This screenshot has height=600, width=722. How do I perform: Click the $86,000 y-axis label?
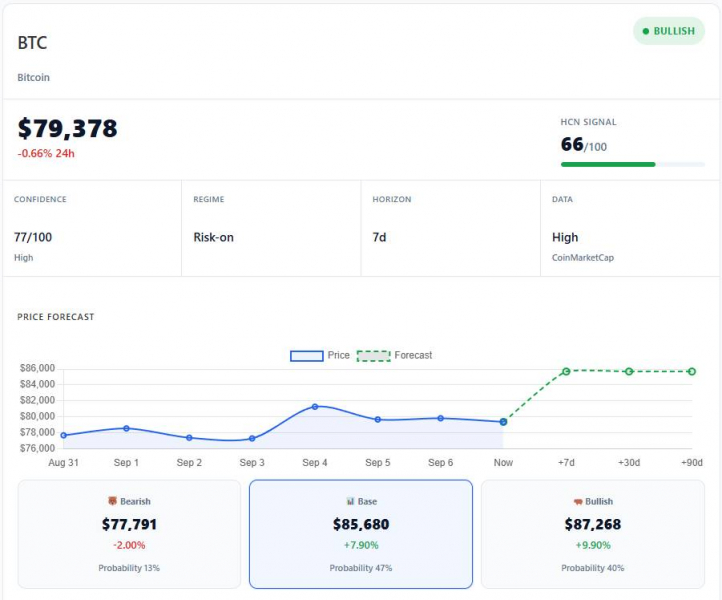coord(37,368)
